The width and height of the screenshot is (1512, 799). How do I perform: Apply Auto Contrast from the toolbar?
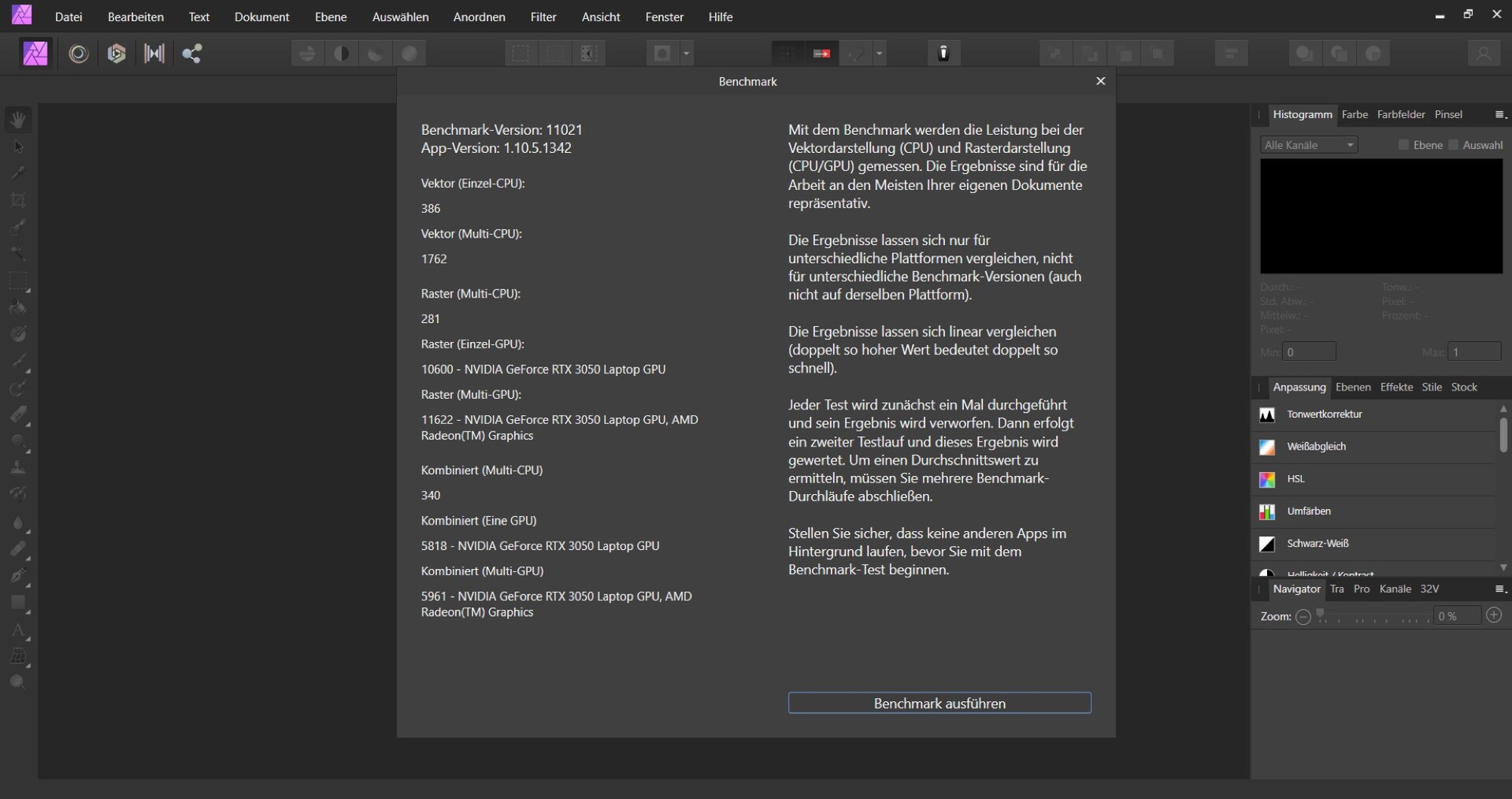pos(342,54)
